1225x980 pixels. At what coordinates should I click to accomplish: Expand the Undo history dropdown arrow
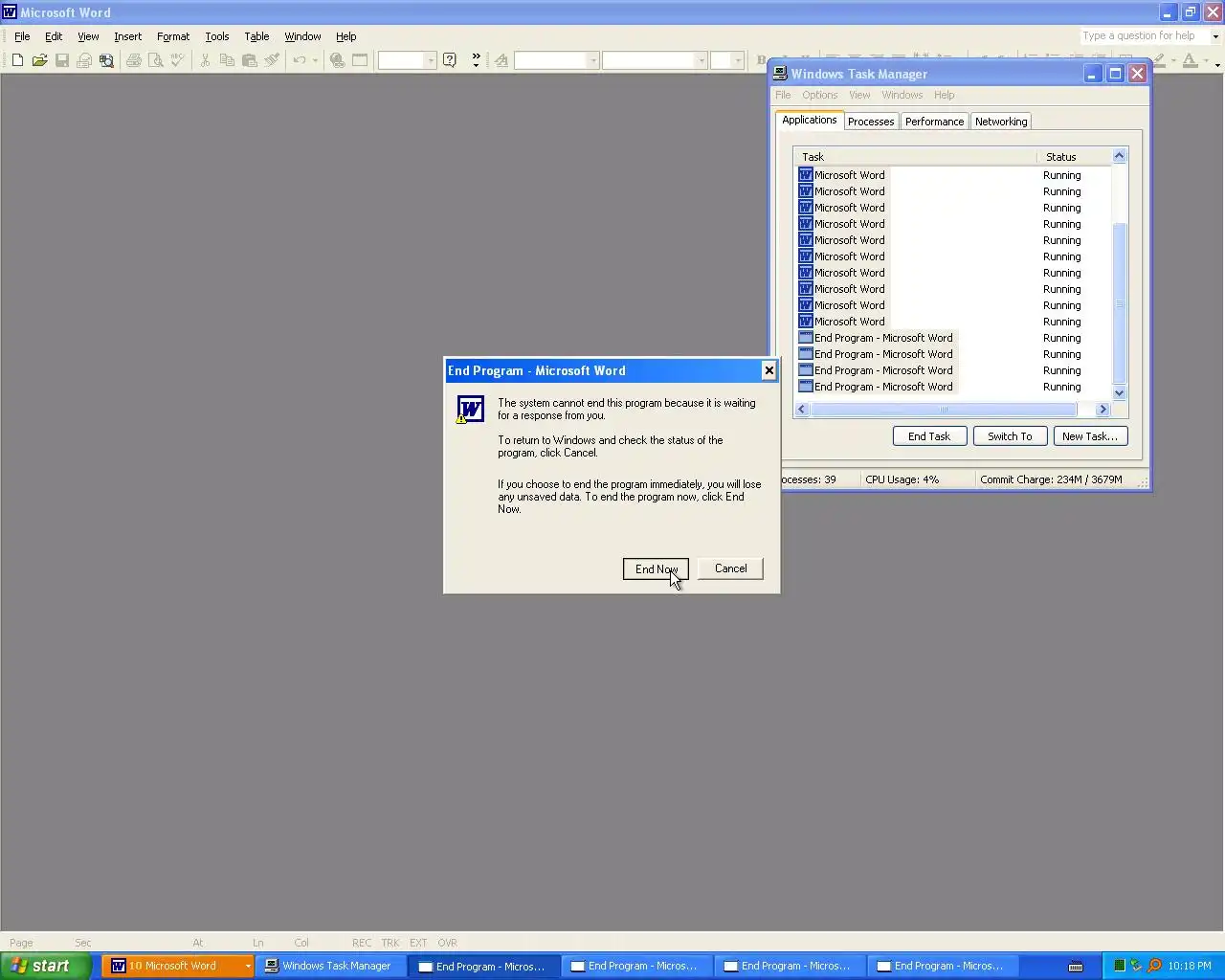coord(315,60)
